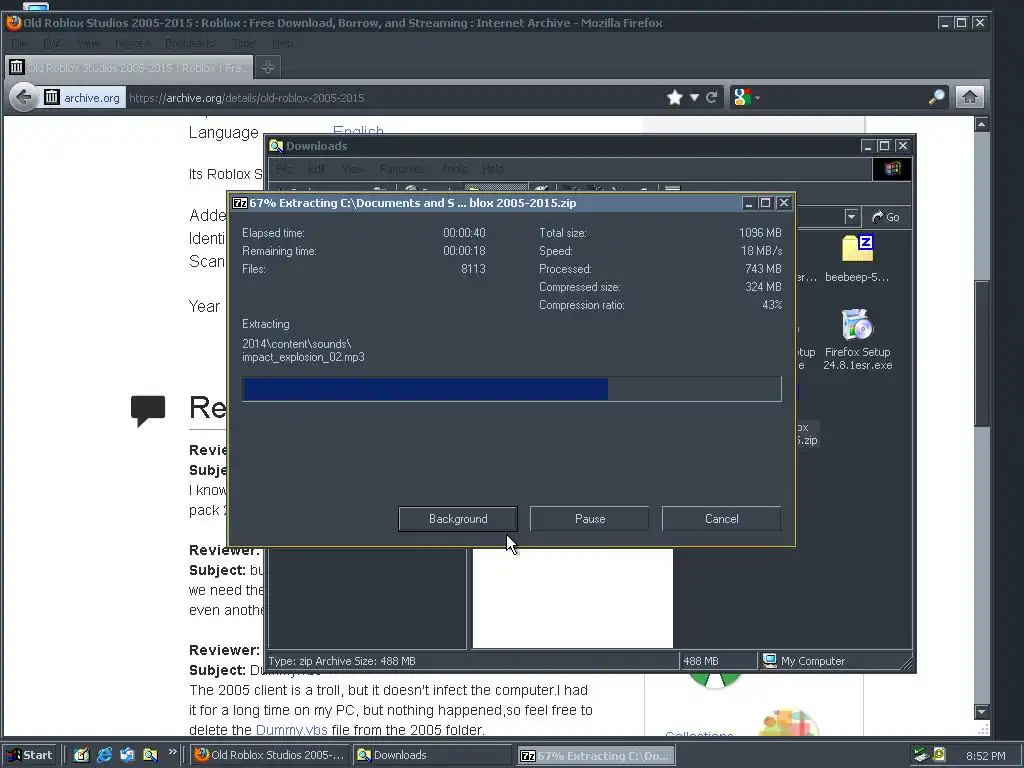Open Downloads window Help menu
This screenshot has width=1024, height=768.
pos(492,169)
